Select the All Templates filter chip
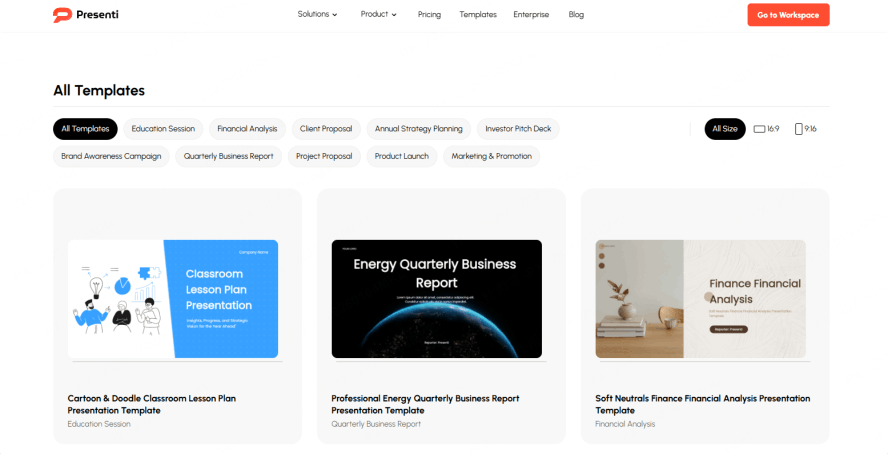Screen dimensions: 888x454 85,129
